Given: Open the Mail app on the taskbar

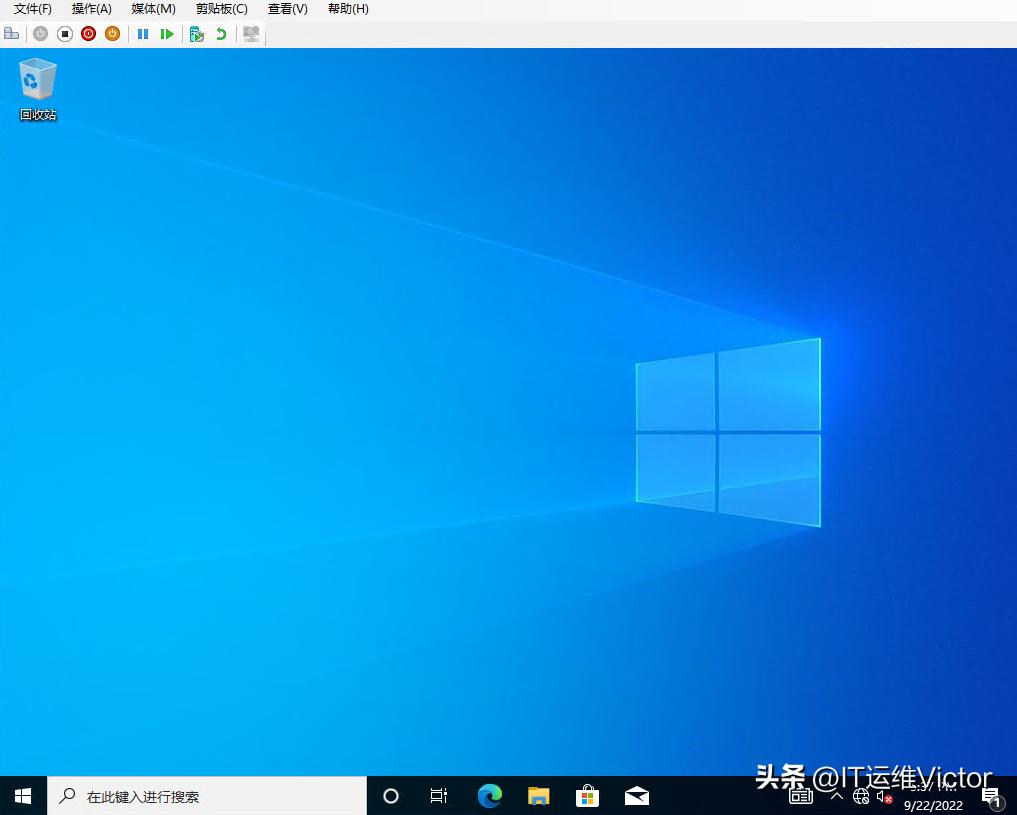Looking at the screenshot, I should click(x=637, y=795).
